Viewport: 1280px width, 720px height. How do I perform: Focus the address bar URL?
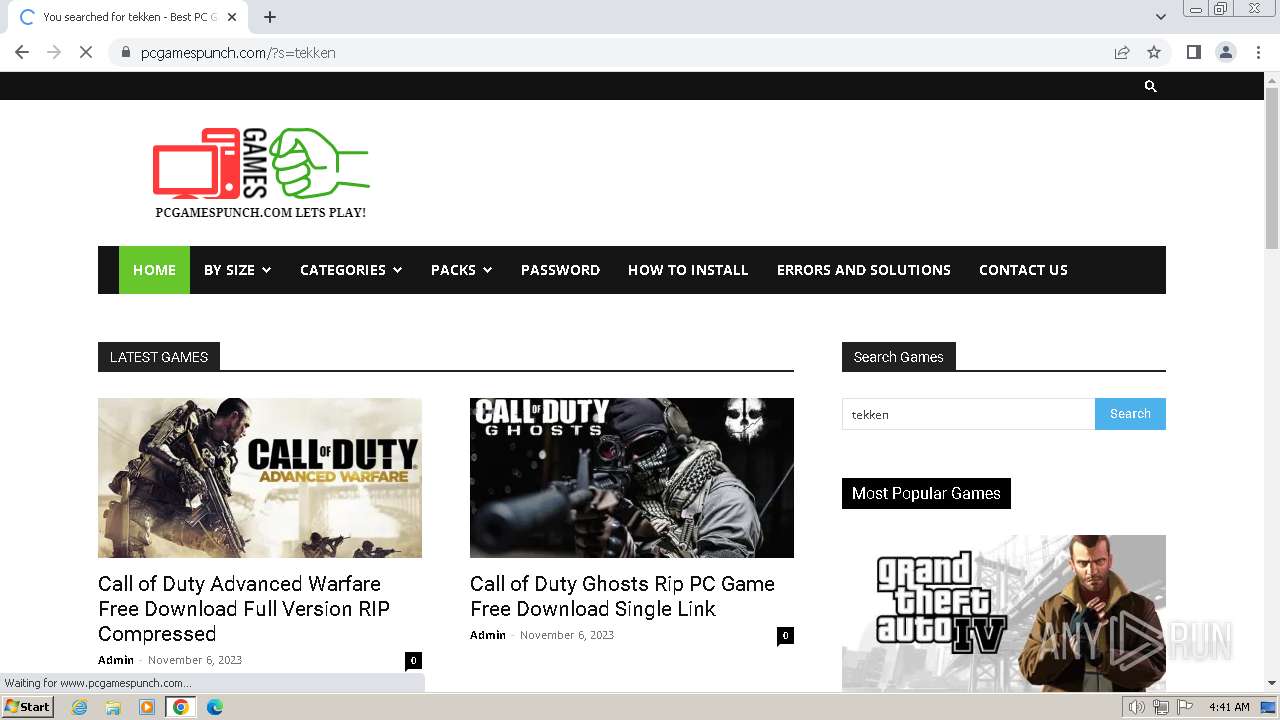pos(238,52)
